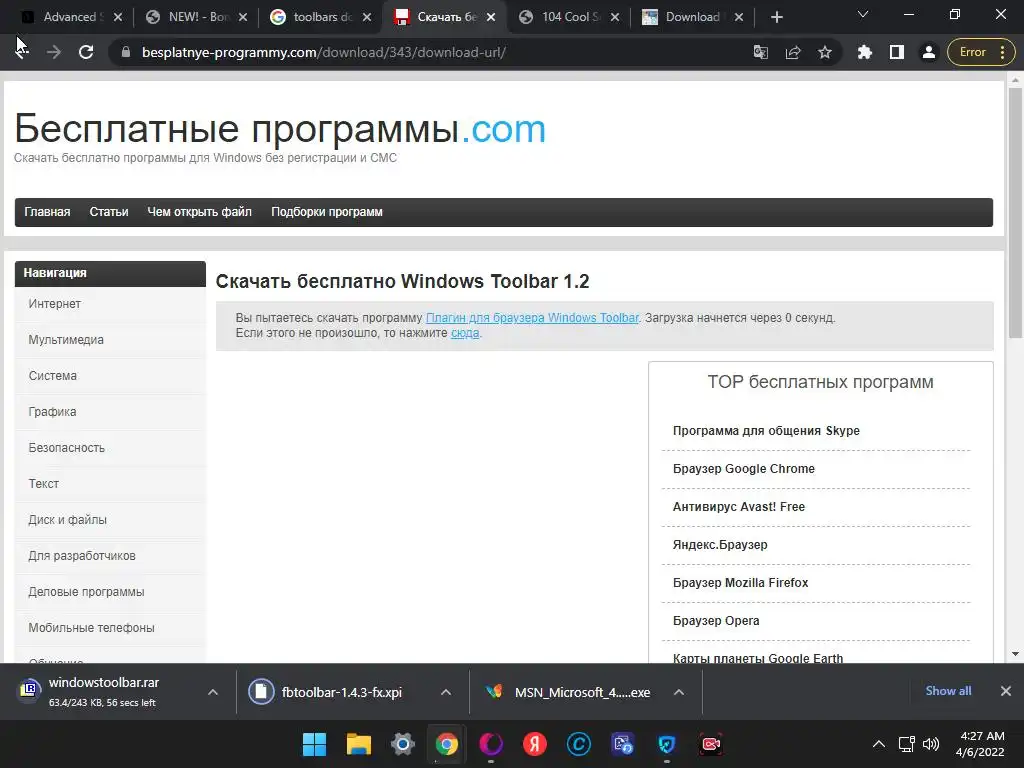This screenshot has width=1024, height=768.
Task: Open Браузер Google Chrome entry
Action: 744,468
